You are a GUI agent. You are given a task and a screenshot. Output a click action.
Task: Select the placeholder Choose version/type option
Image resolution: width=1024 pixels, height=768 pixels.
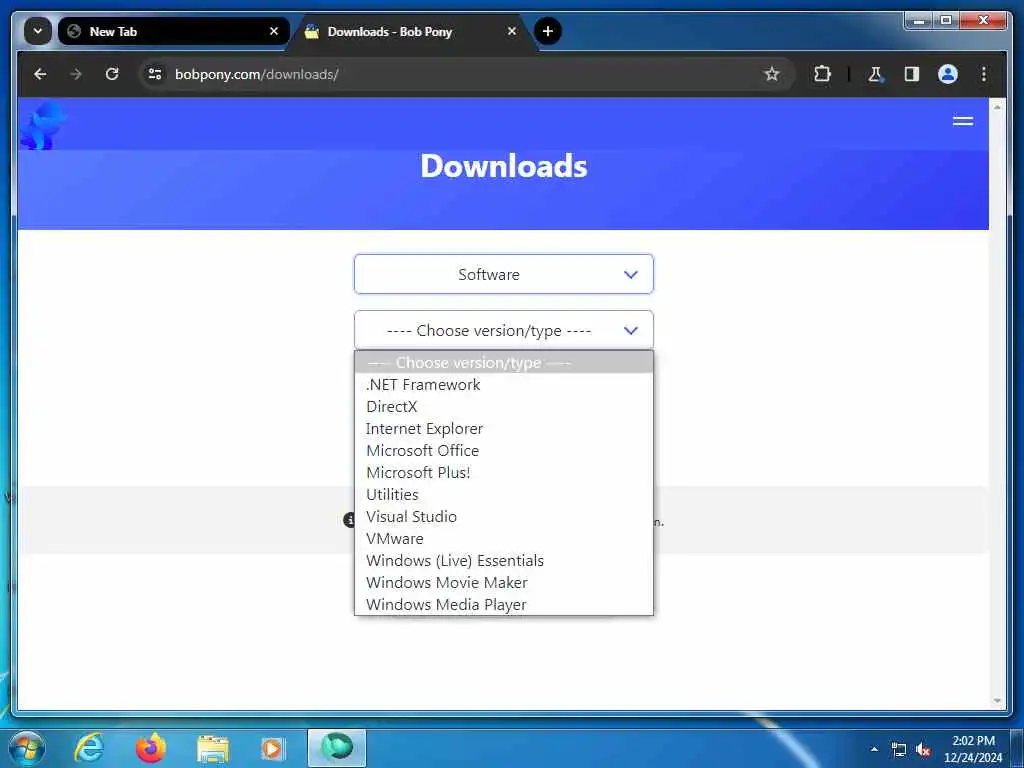504,362
